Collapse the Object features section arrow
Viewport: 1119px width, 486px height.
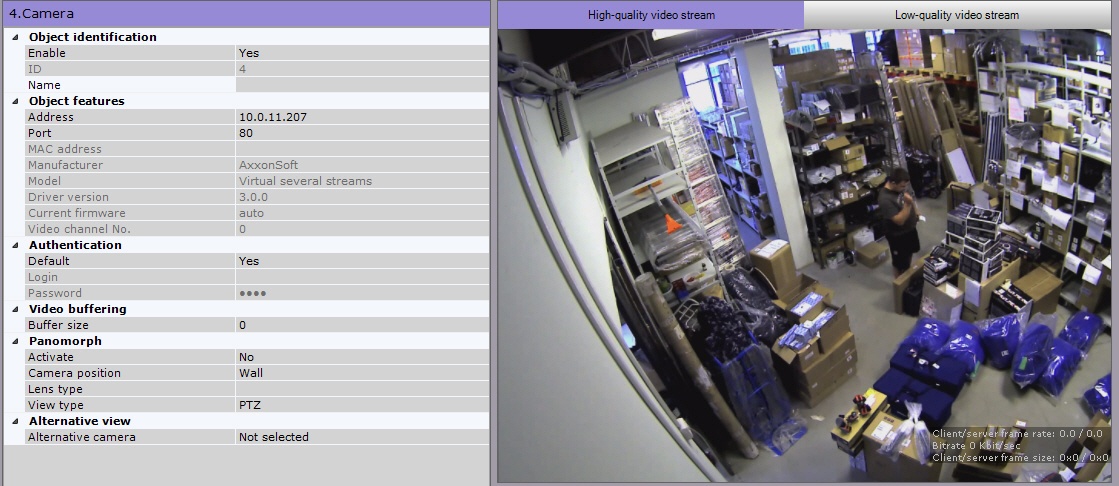[x=15, y=101]
